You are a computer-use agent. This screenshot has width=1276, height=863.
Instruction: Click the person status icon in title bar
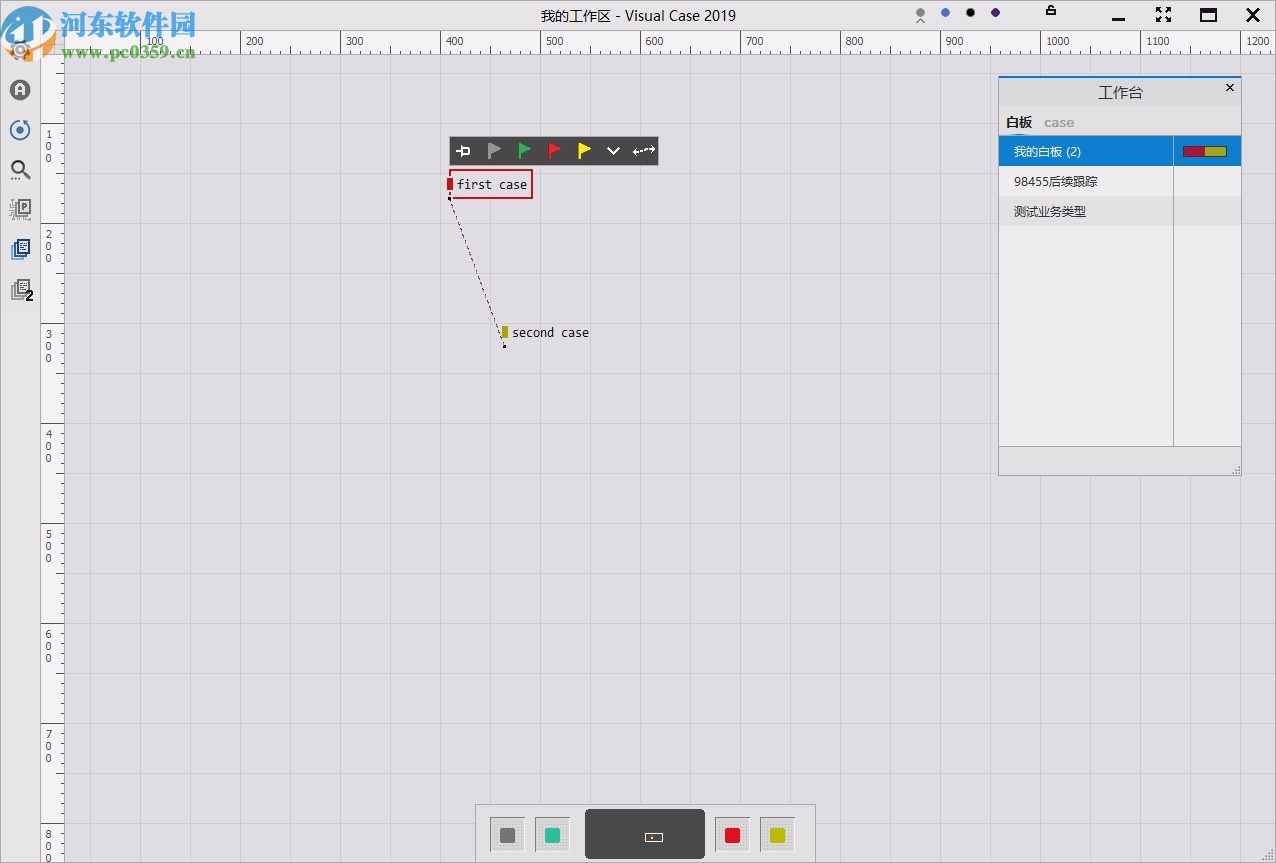919,13
